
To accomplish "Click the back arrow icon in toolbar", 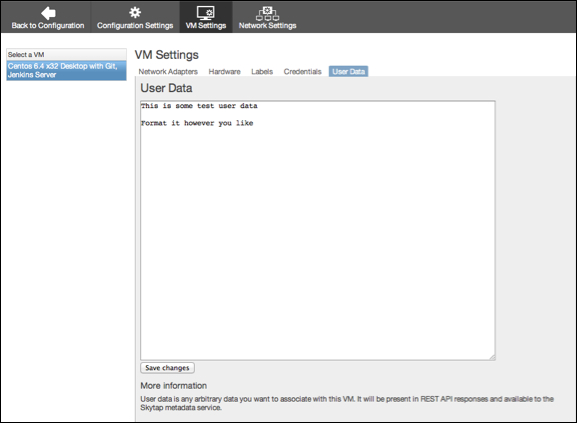I will point(48,13).
